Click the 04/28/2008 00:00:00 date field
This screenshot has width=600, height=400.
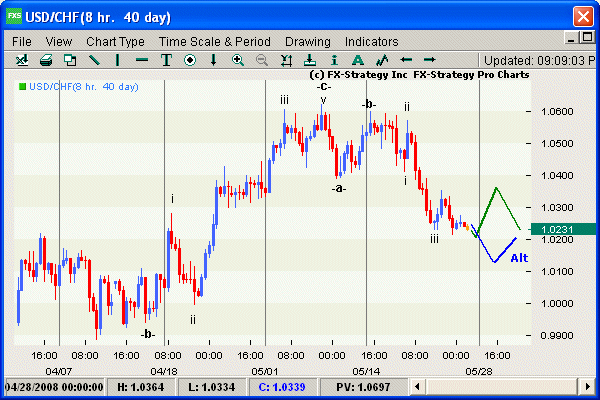pos(54,387)
